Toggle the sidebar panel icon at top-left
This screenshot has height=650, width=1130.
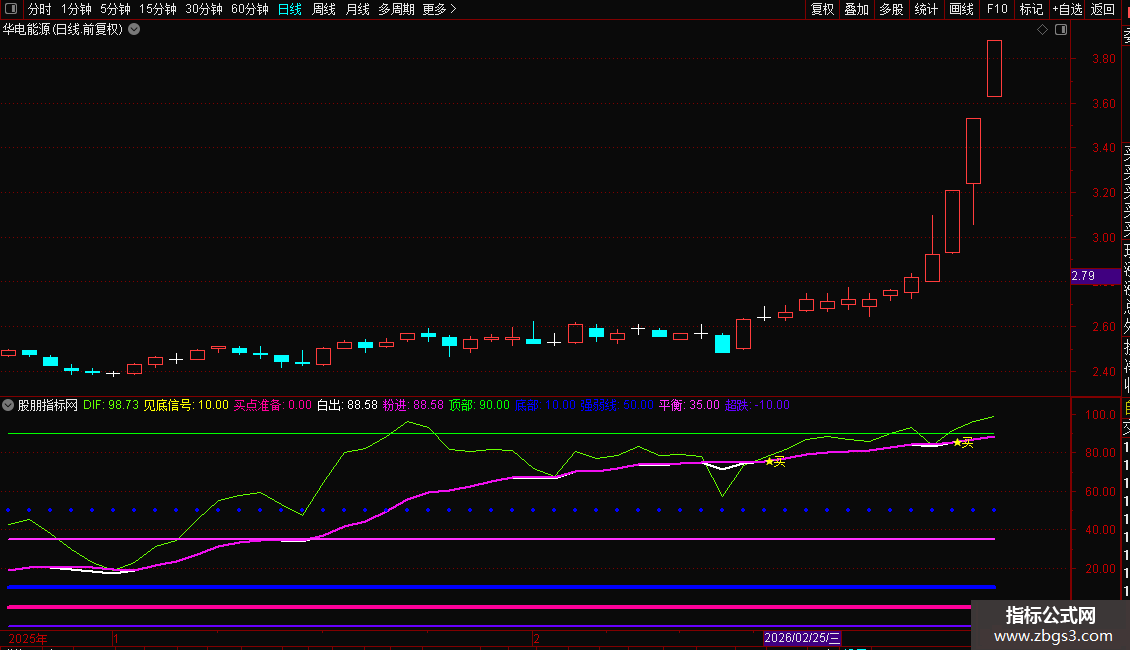(x=11, y=9)
